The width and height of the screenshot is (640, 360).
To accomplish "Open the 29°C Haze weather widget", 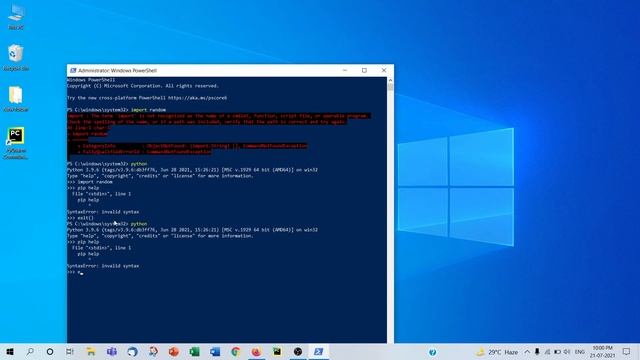I will point(497,352).
